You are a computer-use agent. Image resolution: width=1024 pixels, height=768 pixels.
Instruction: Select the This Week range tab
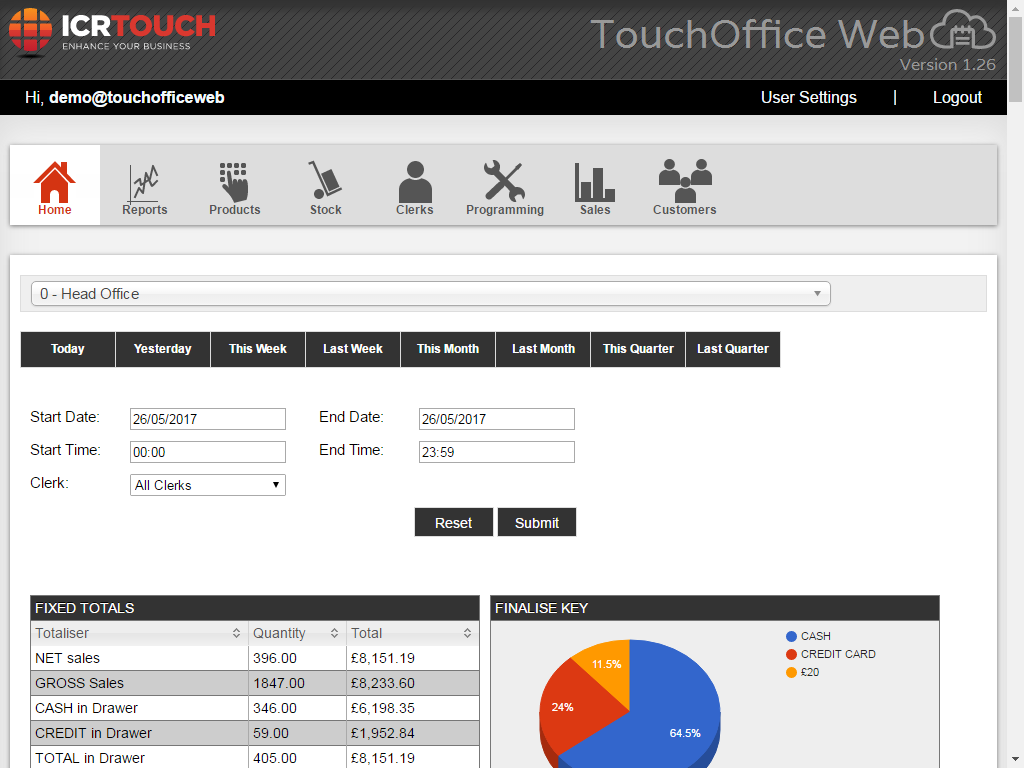click(x=258, y=349)
